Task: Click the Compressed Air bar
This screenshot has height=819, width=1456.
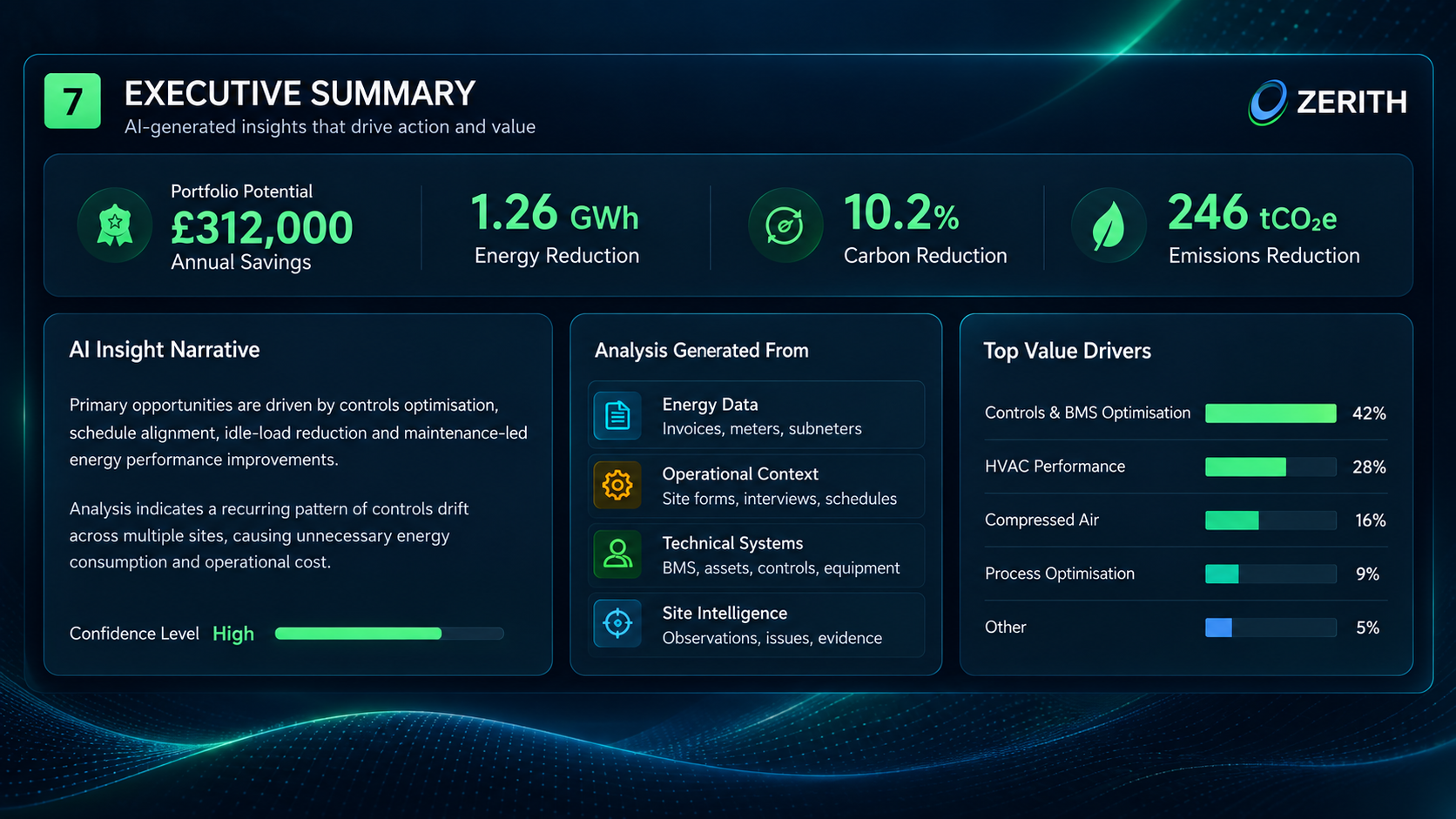Action: tap(1271, 520)
